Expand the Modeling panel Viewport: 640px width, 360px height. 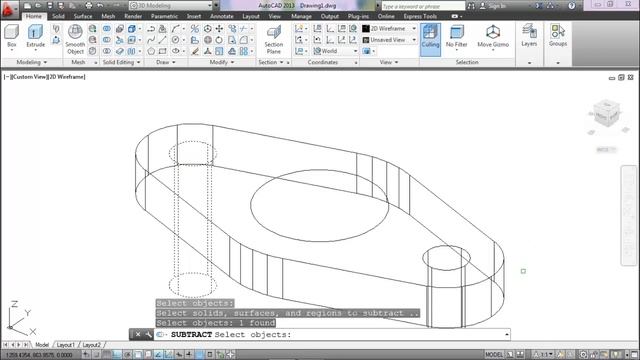tap(31, 62)
